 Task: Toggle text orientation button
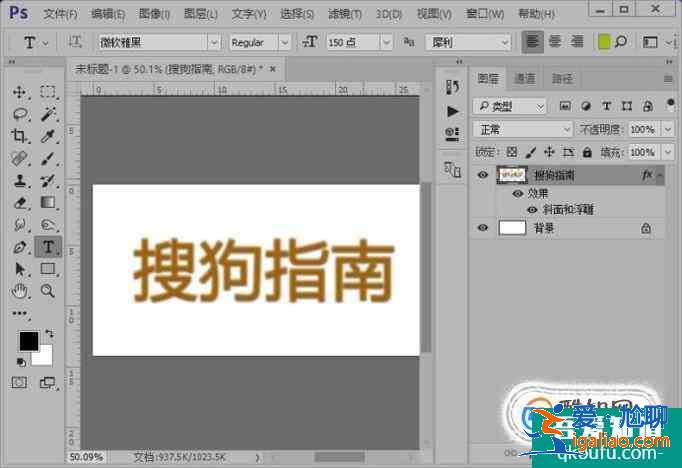[75, 42]
